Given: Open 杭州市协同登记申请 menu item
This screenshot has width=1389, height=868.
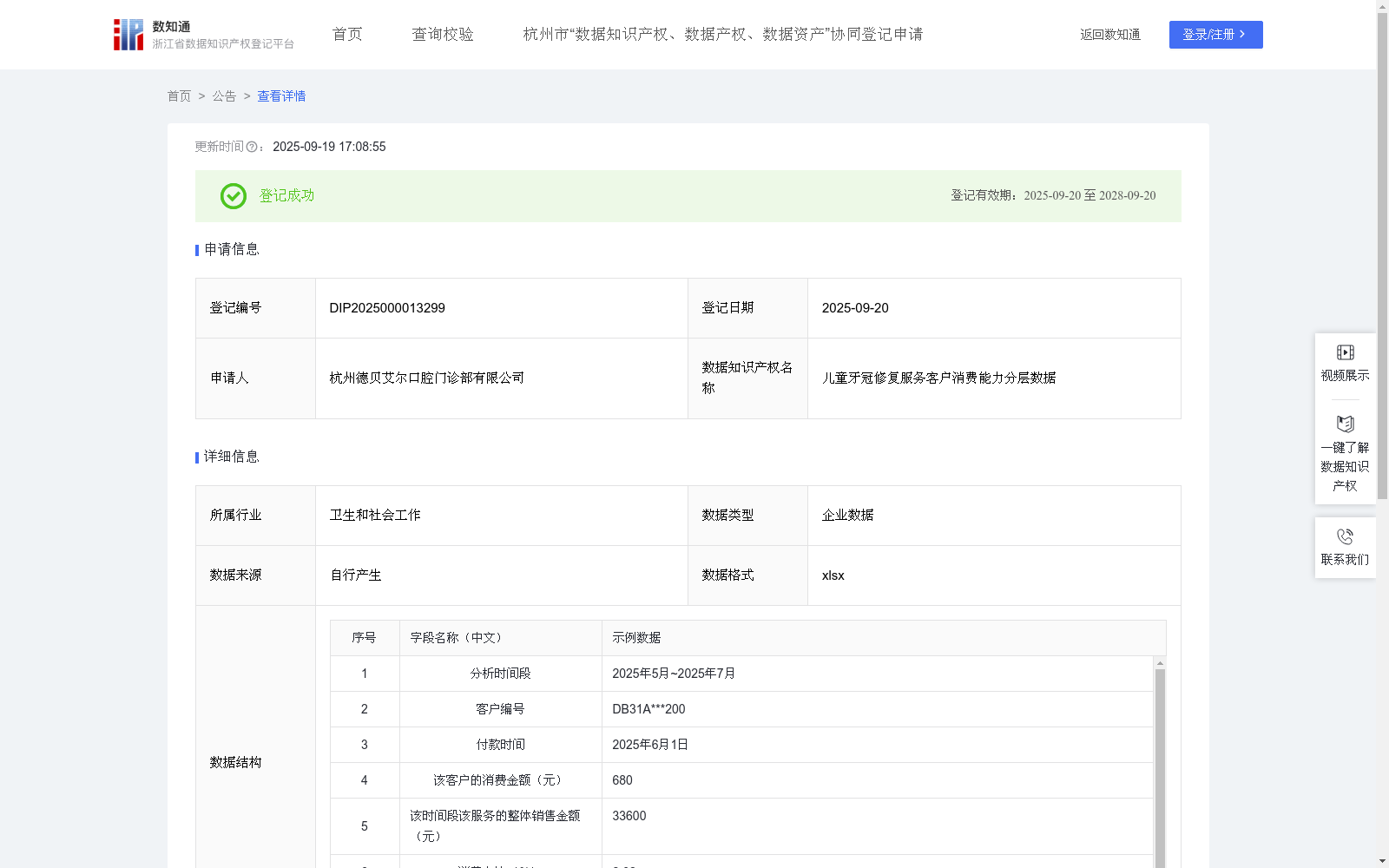Looking at the screenshot, I should coord(722,35).
